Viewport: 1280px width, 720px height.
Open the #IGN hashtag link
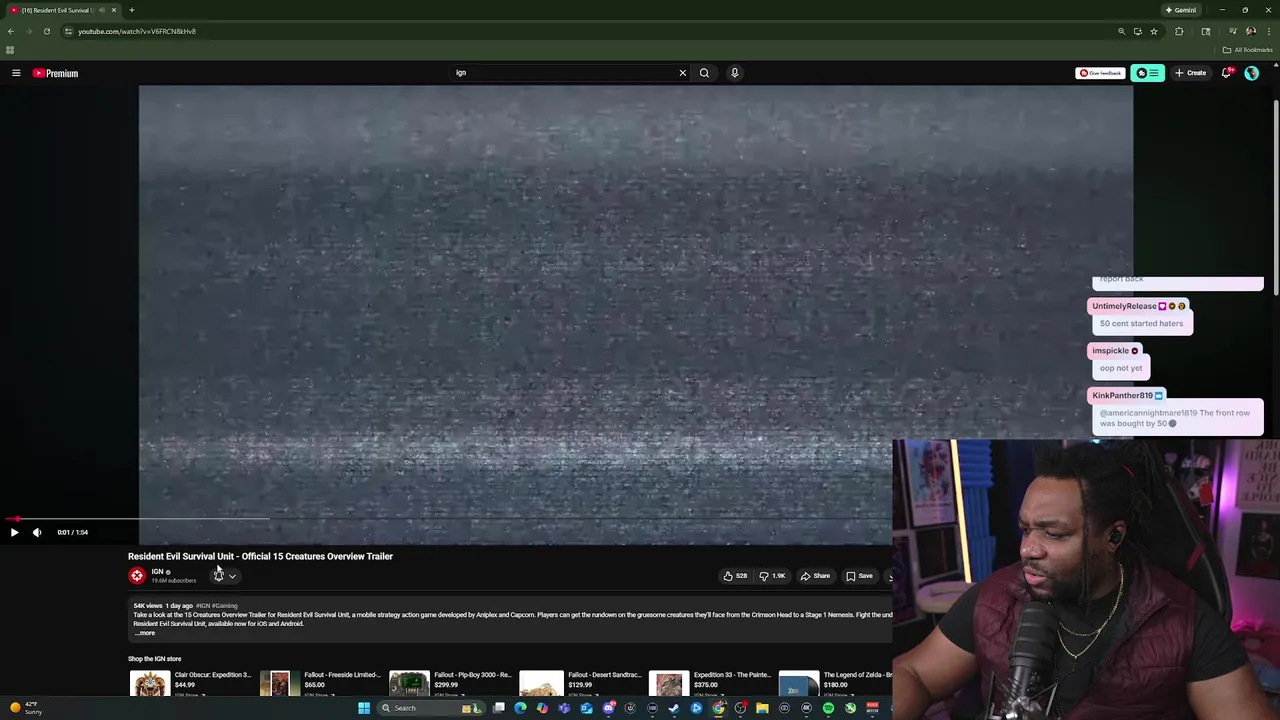203,606
